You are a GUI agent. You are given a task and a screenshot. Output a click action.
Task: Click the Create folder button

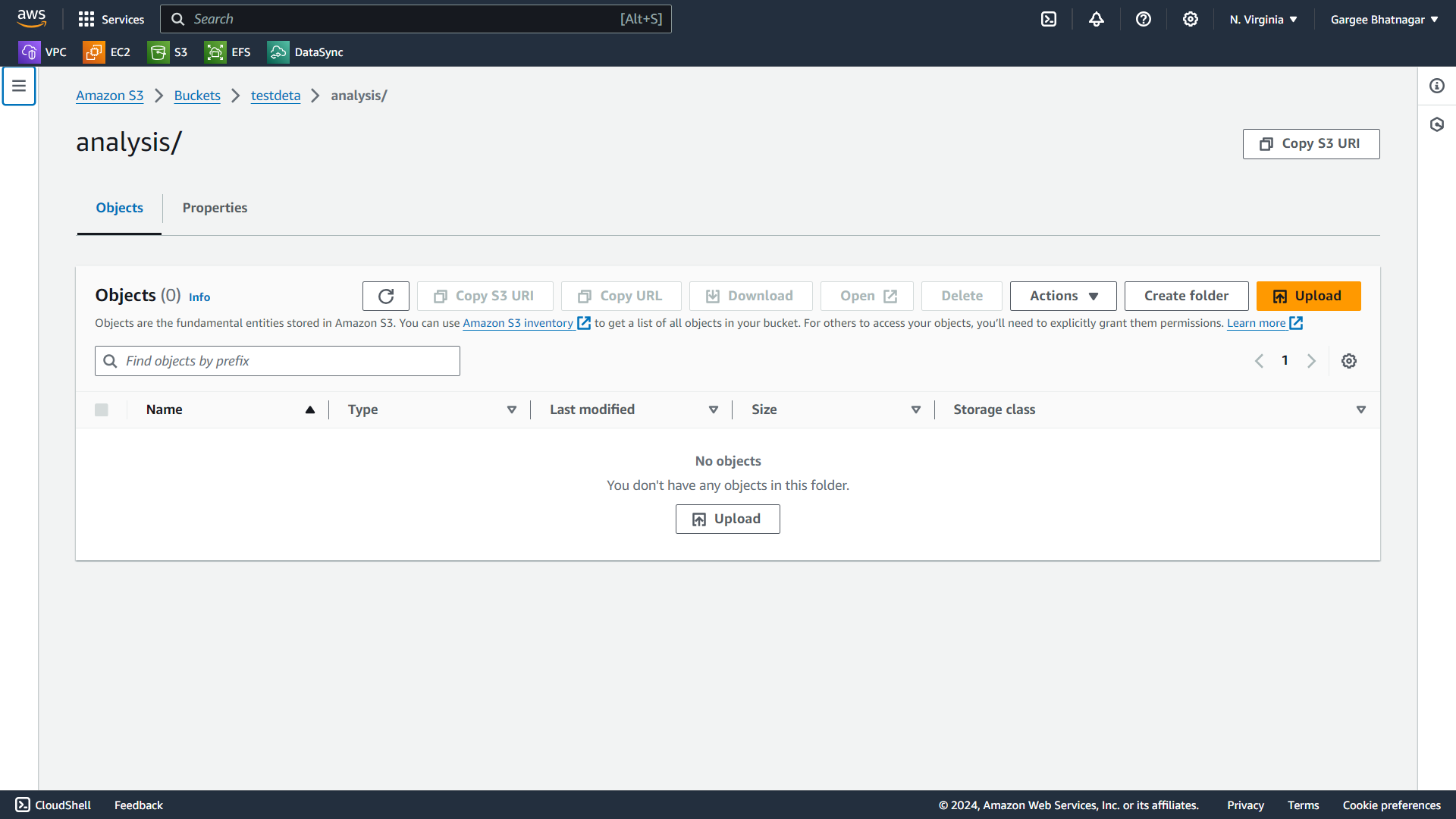1186,297
